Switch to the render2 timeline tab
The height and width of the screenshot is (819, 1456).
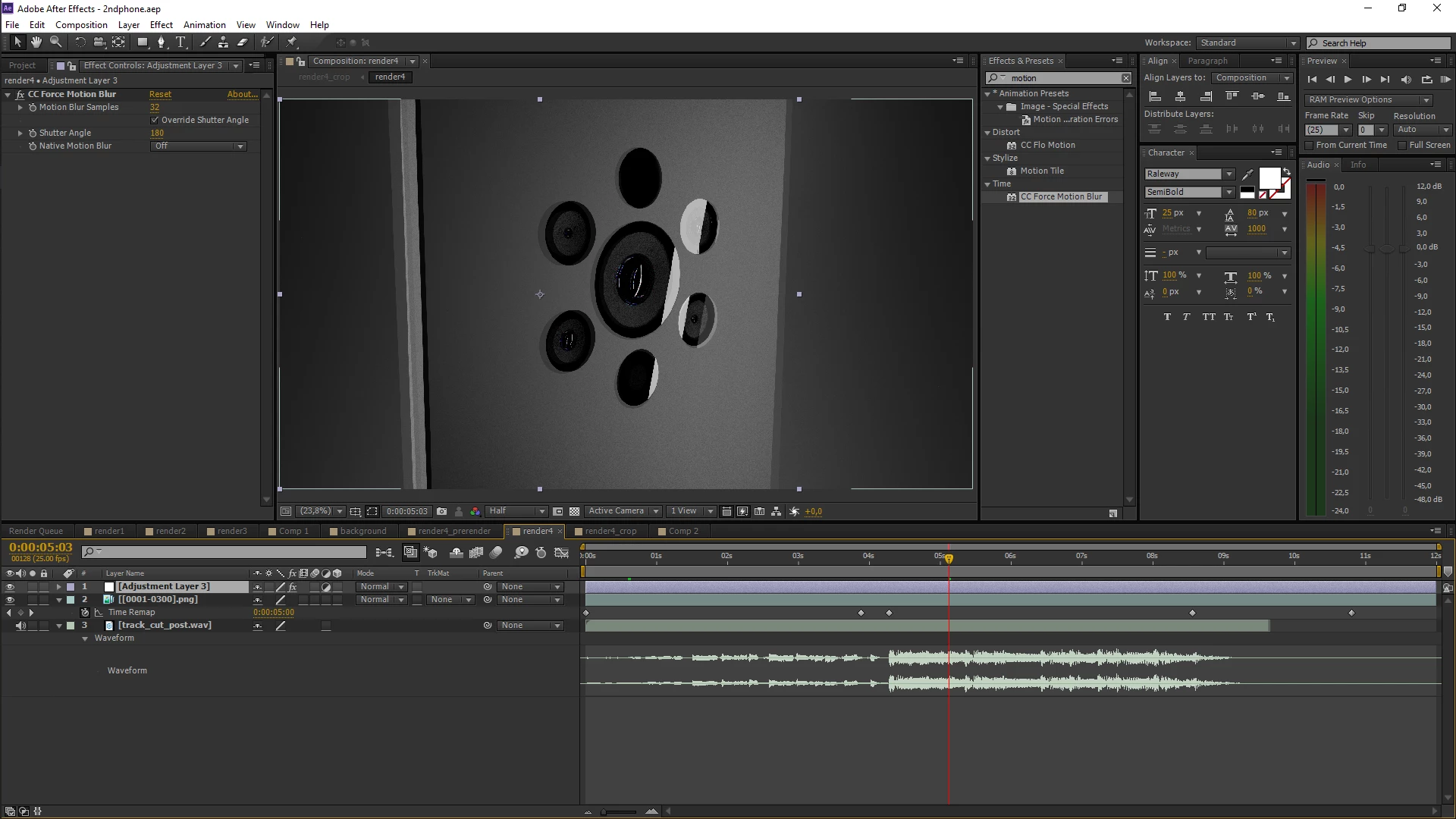coord(170,532)
